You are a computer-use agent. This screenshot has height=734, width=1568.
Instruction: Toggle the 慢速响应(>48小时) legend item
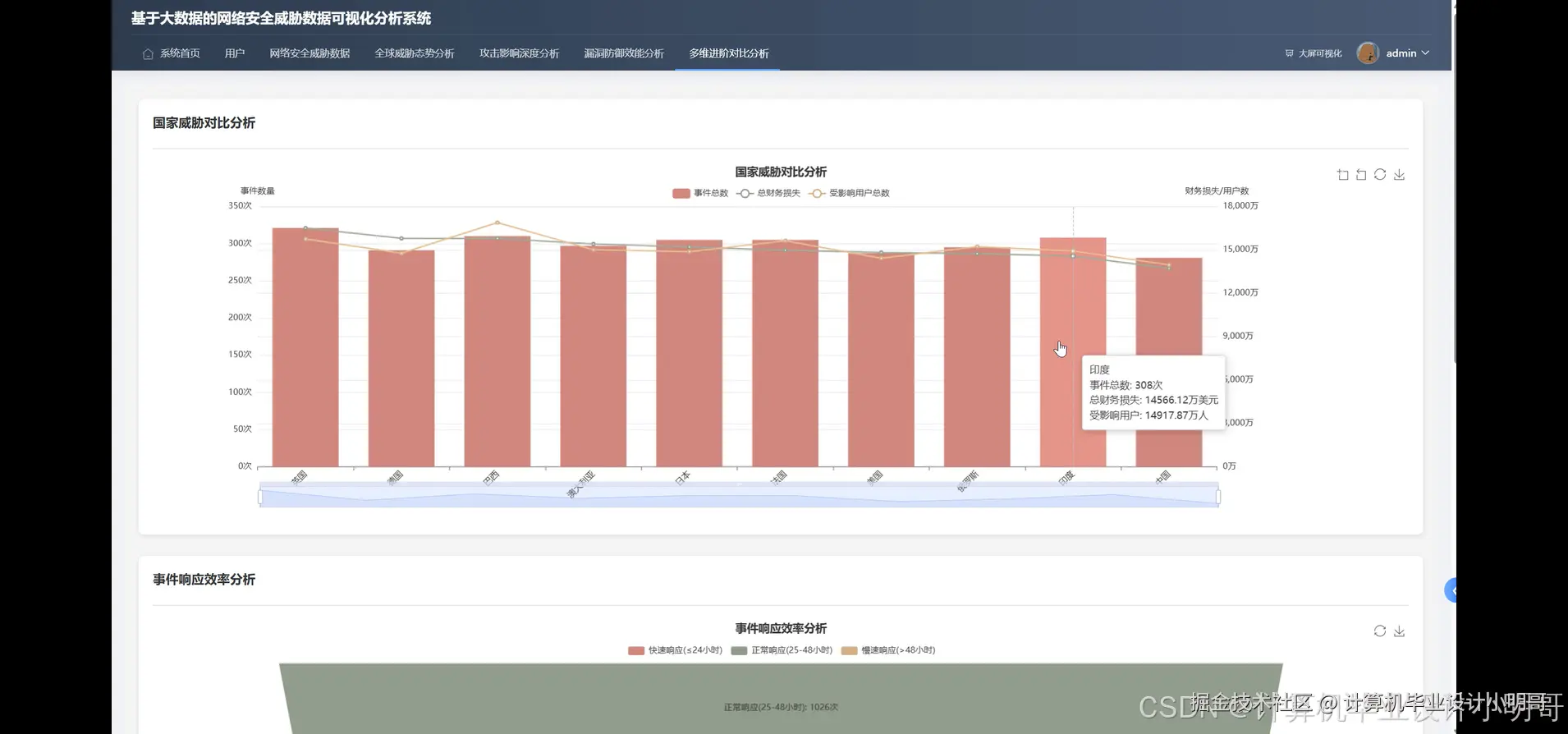pyautogui.click(x=888, y=650)
